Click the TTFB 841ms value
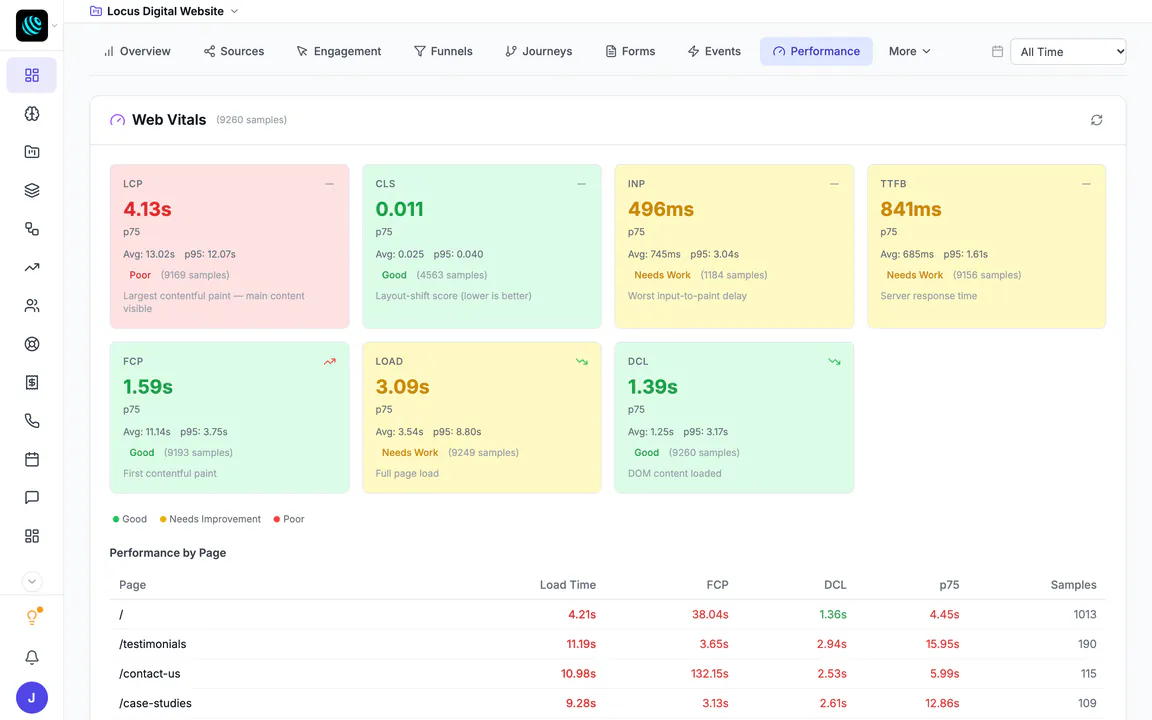The width and height of the screenshot is (1152, 720). pos(910,209)
